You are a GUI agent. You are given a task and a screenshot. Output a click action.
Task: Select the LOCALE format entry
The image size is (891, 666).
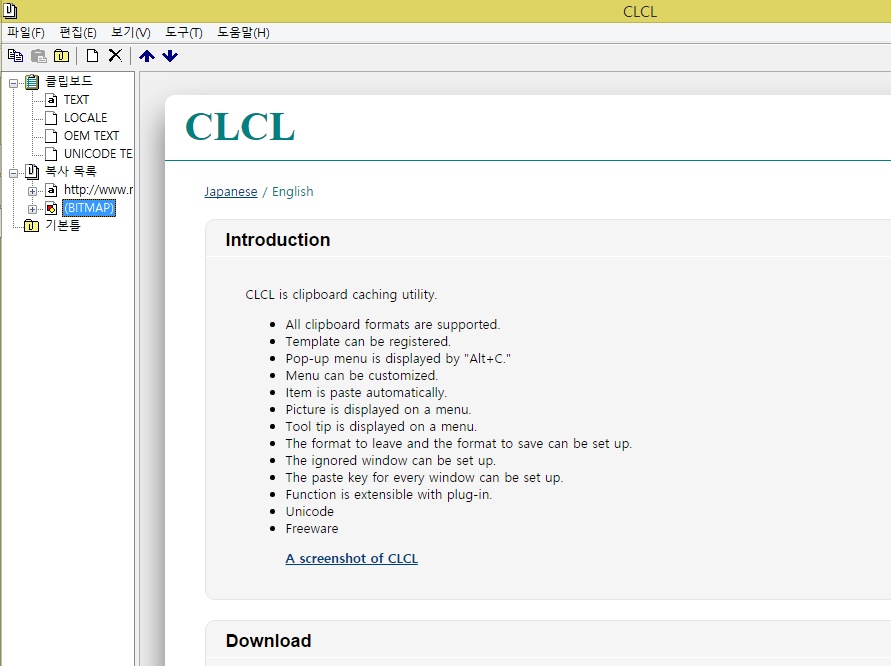[85, 118]
